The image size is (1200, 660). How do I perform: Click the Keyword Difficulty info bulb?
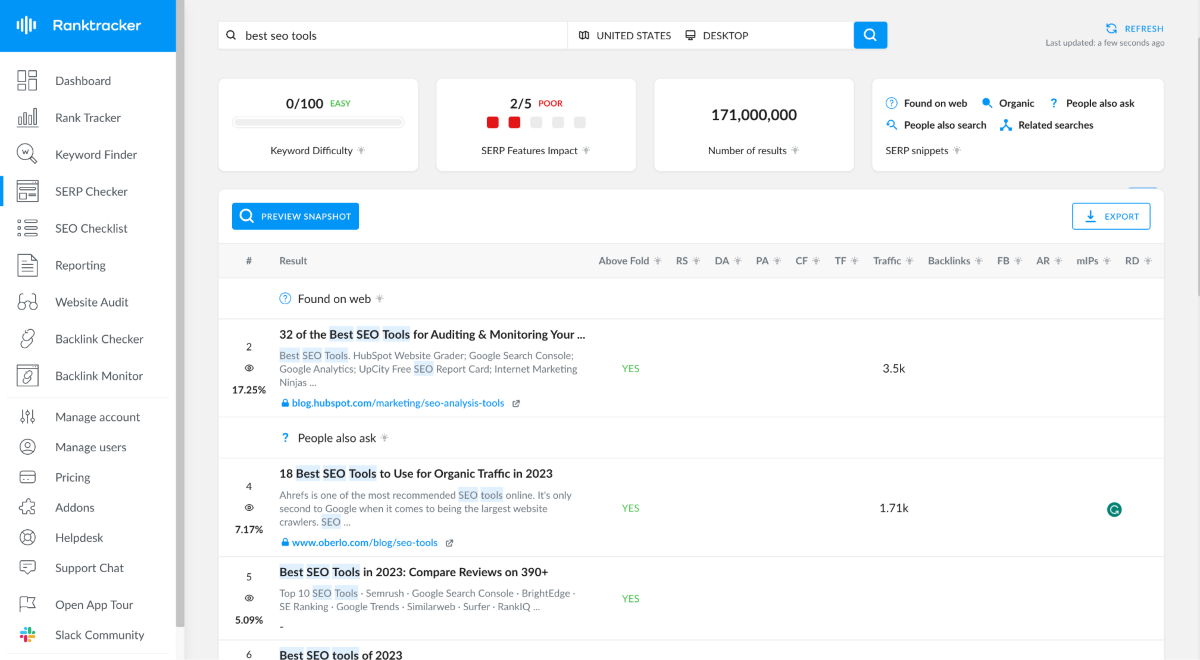click(361, 151)
